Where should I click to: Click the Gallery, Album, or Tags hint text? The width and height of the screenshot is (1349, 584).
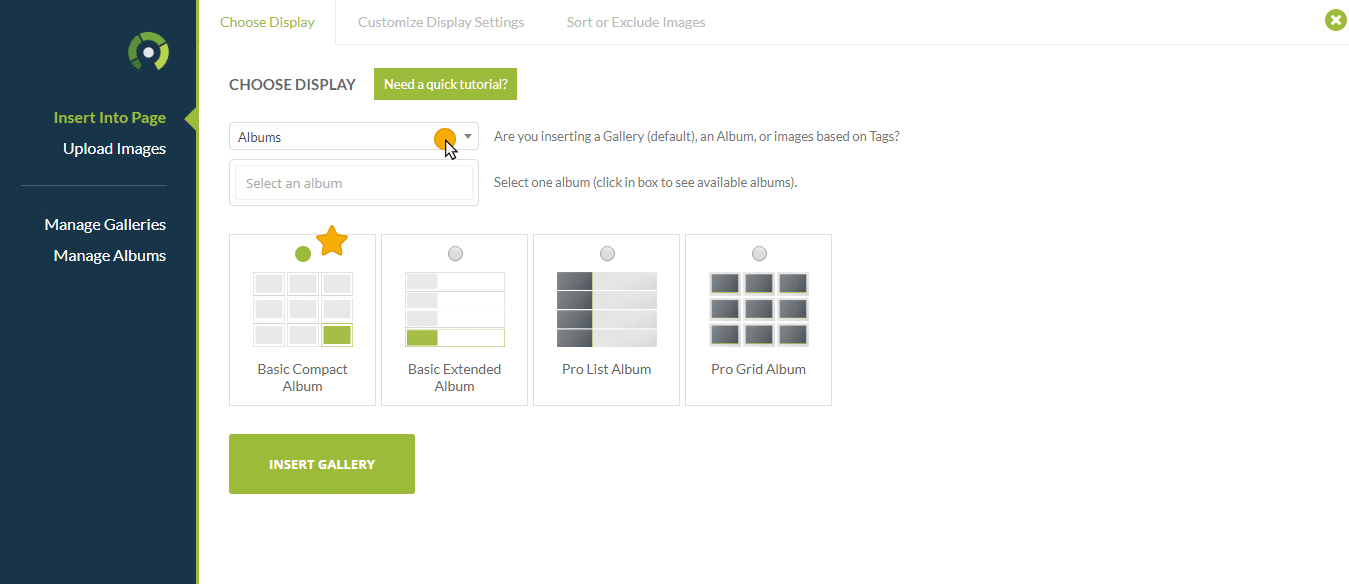[x=697, y=137]
